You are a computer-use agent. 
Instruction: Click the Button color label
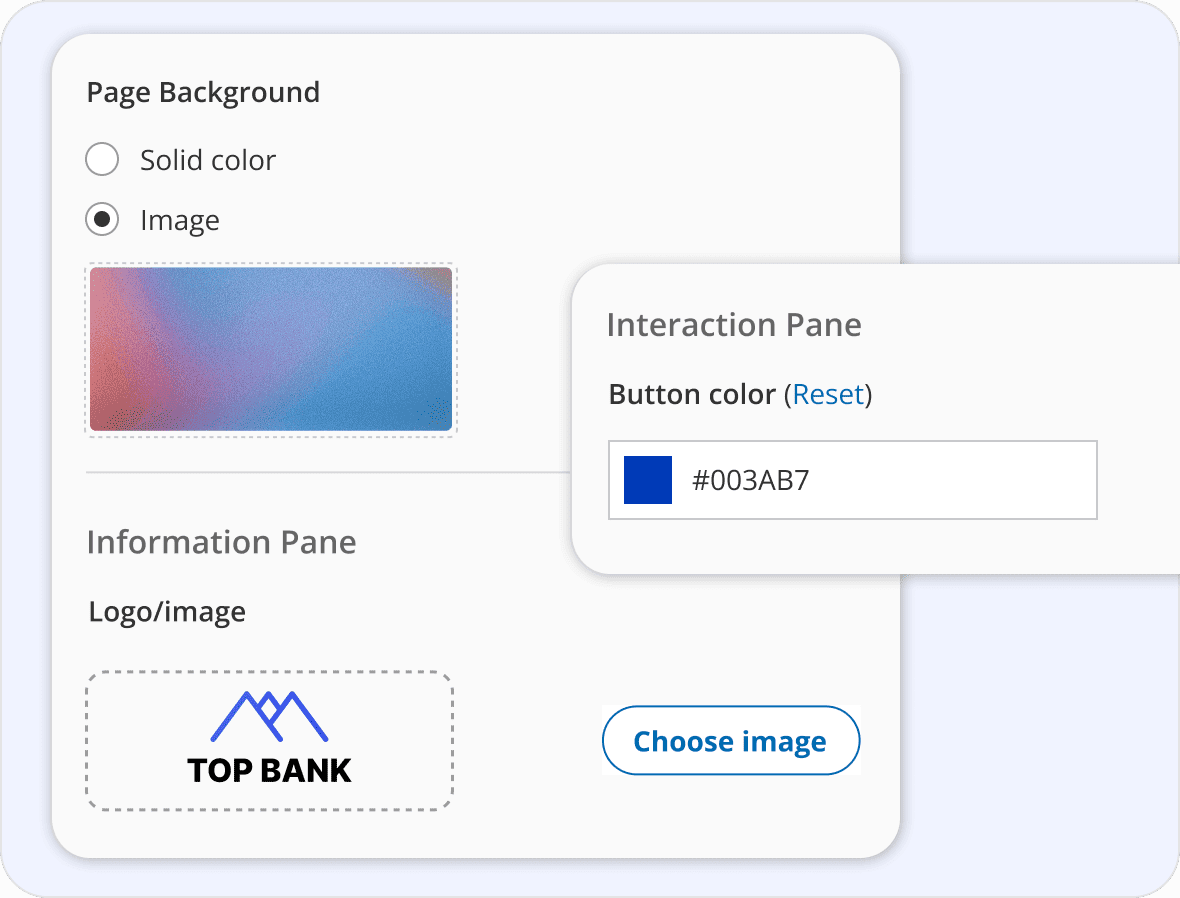[x=692, y=394]
